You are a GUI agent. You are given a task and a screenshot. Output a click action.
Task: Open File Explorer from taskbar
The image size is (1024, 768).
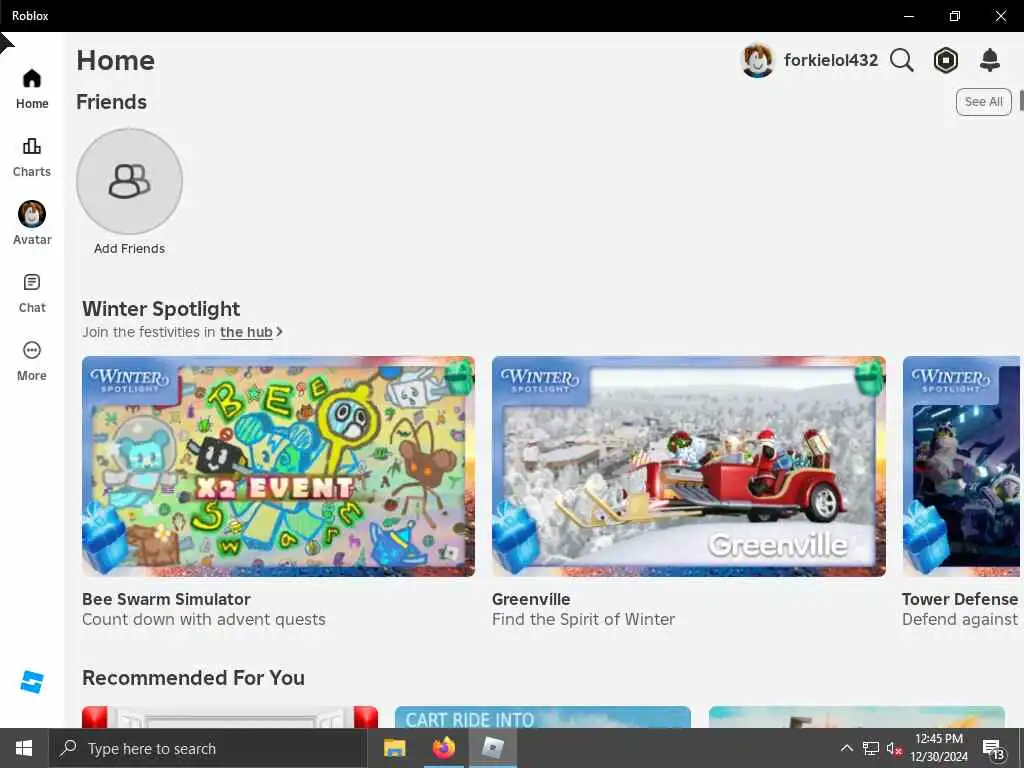coord(394,748)
